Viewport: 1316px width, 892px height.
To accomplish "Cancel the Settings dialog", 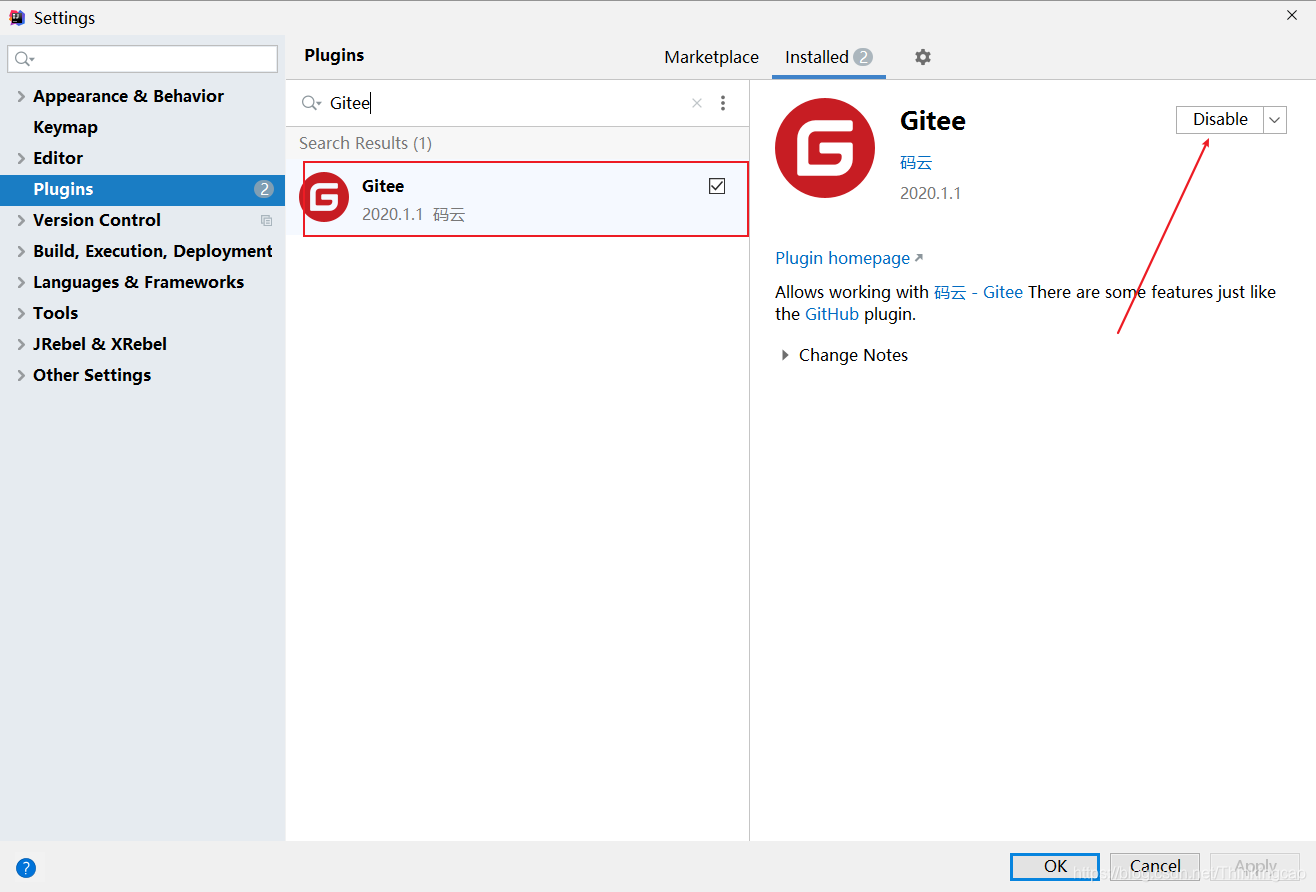I will tap(1155, 866).
